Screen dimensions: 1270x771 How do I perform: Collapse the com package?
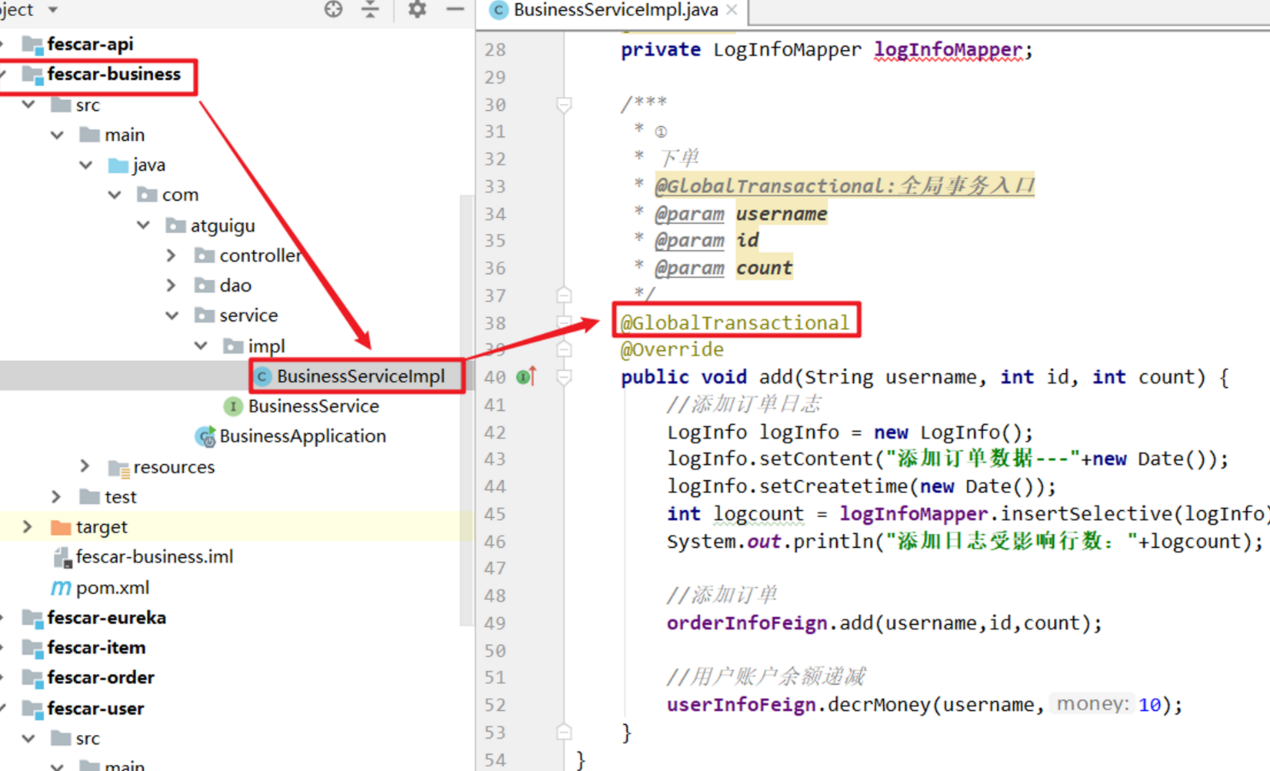tap(115, 195)
